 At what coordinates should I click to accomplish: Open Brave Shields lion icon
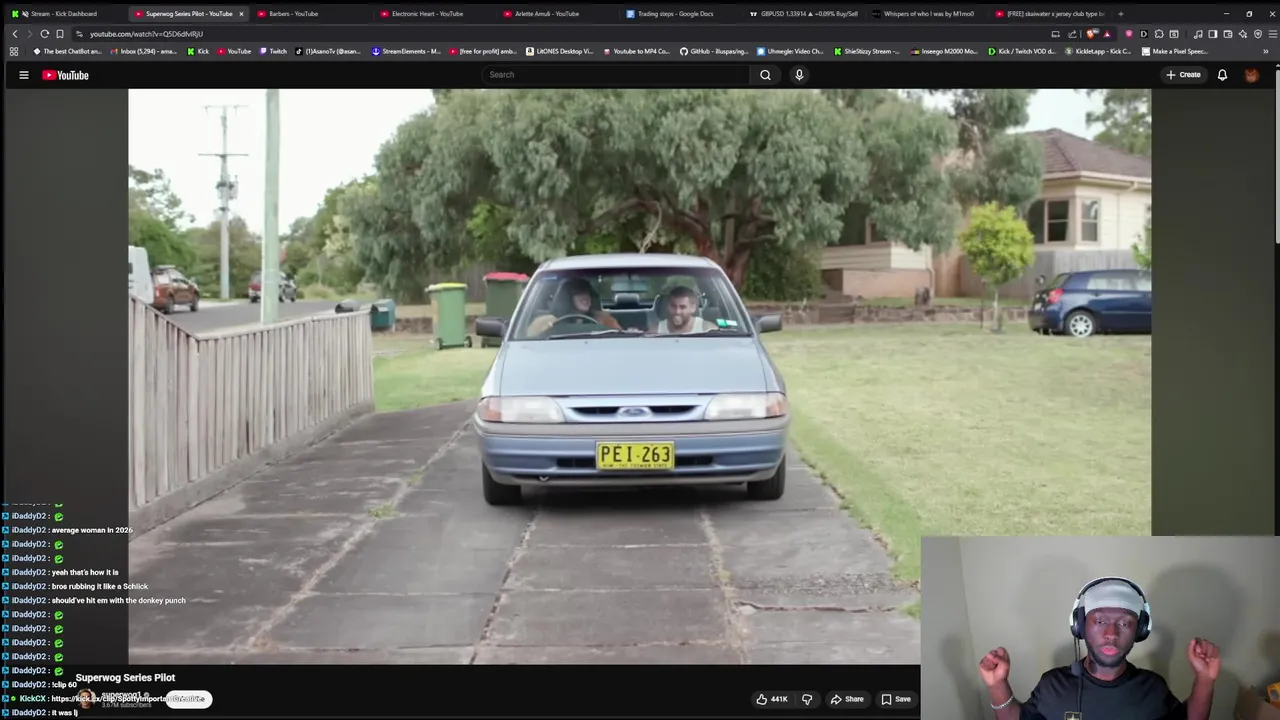coord(1092,34)
